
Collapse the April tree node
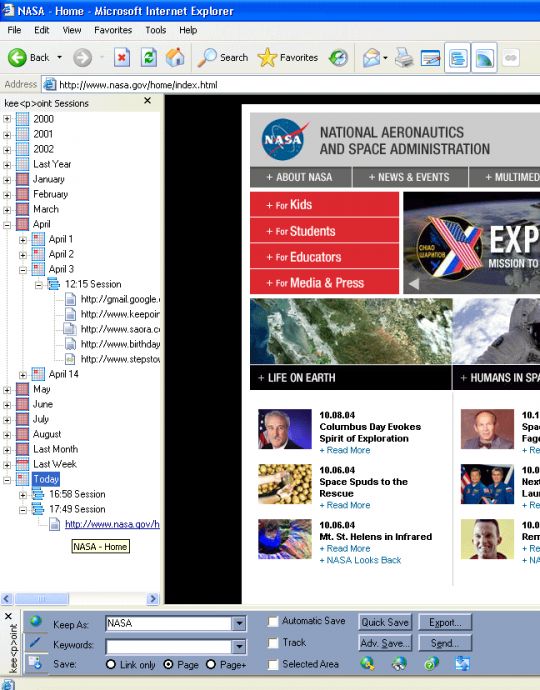point(7,224)
